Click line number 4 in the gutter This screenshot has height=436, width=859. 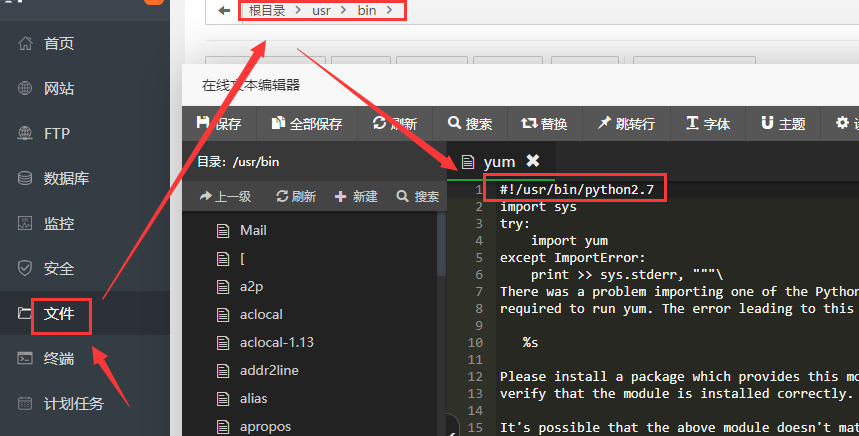tap(479, 240)
